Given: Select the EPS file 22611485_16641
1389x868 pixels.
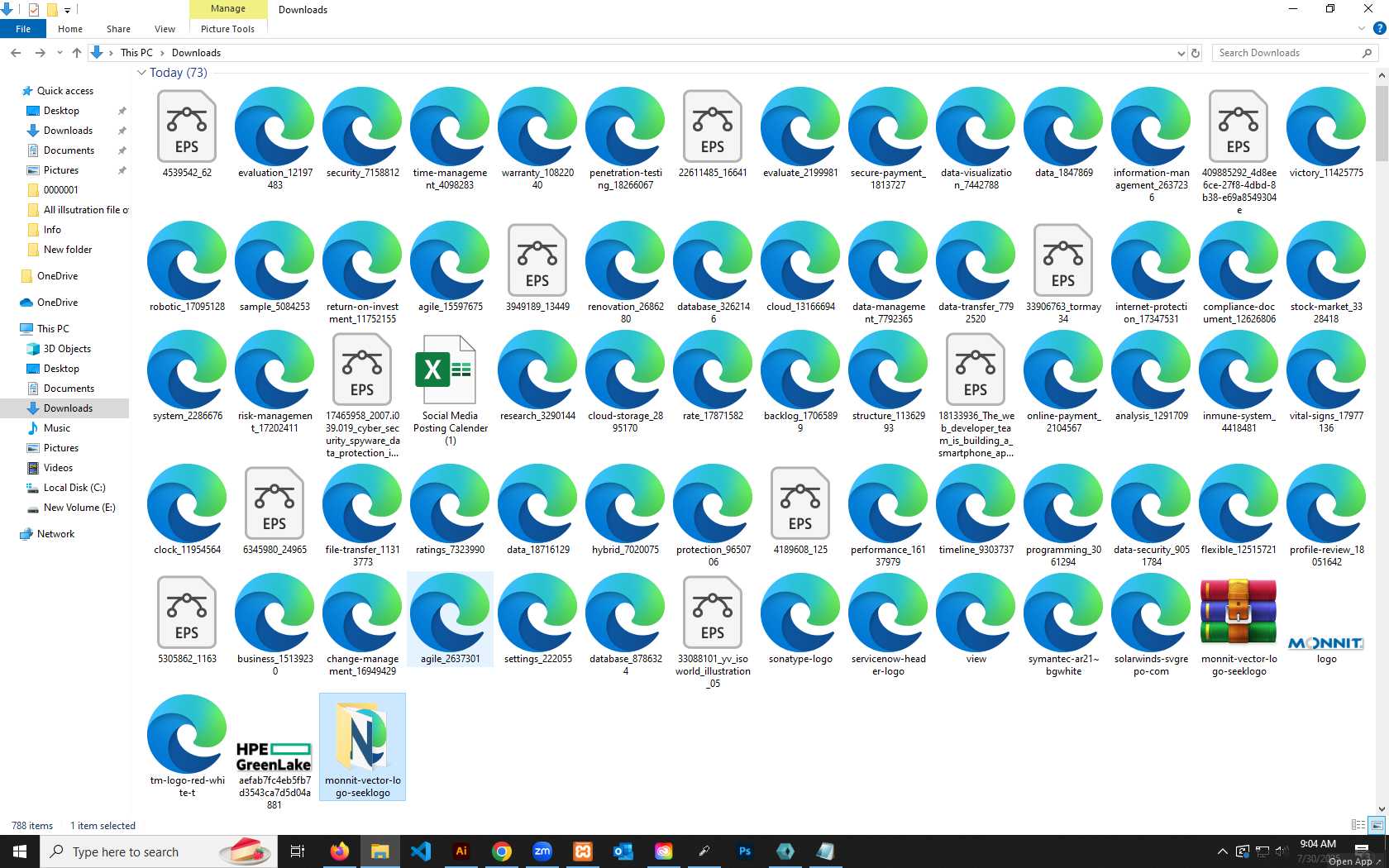Looking at the screenshot, I should point(713,132).
